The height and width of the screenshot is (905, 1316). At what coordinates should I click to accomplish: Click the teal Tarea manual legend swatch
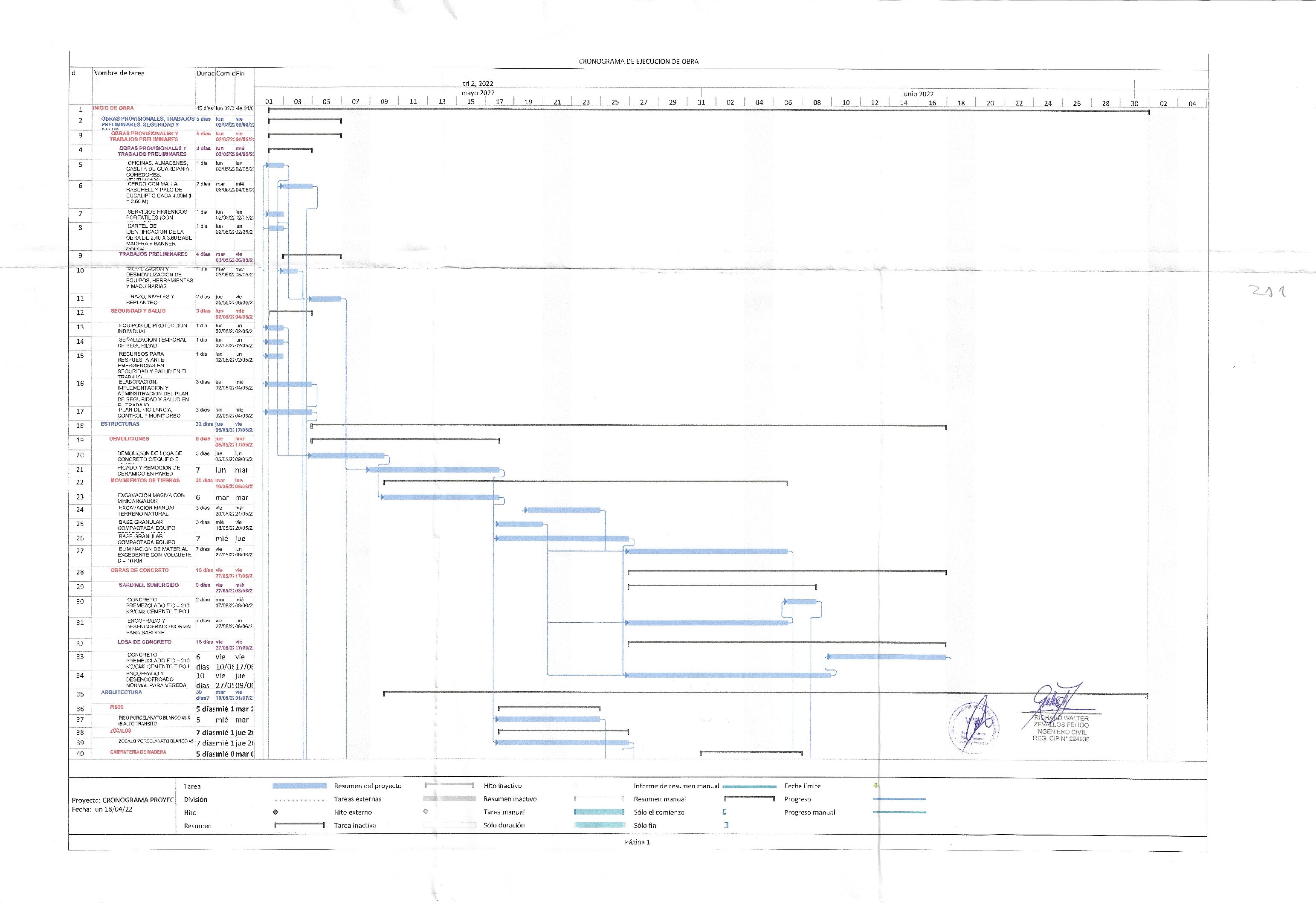599,812
